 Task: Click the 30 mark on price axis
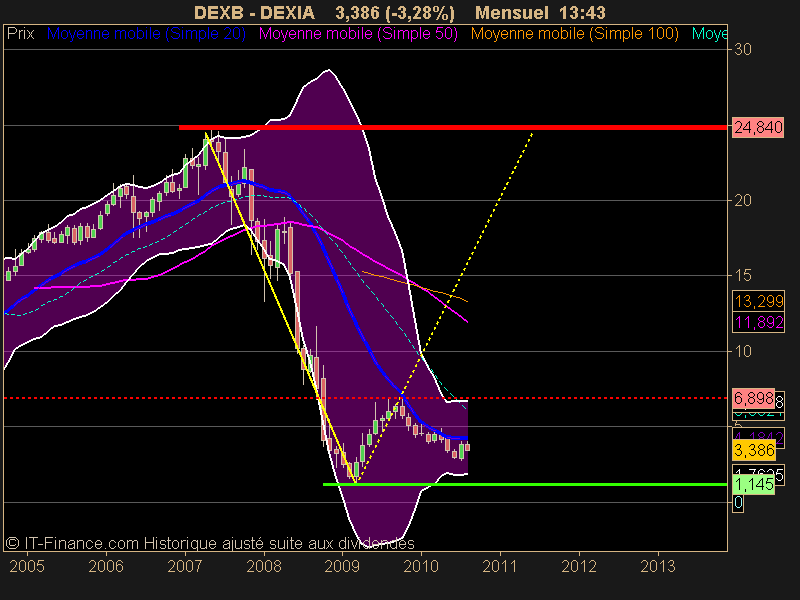(x=743, y=49)
